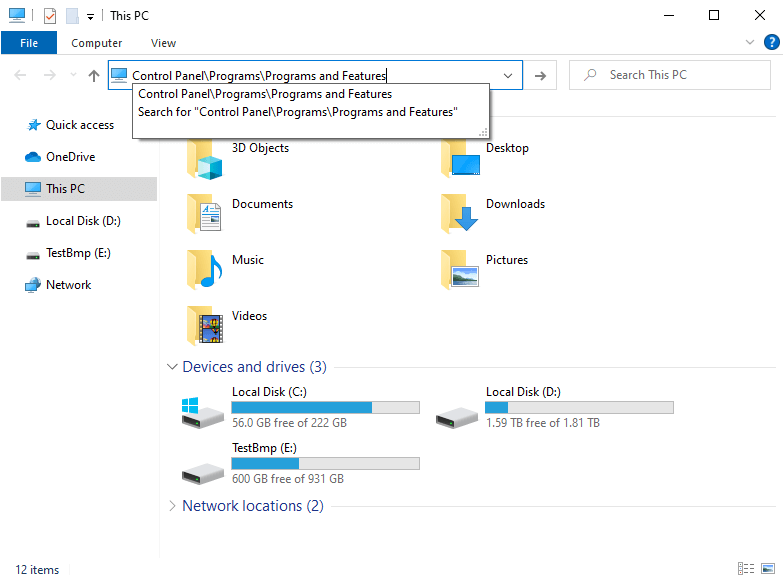Open the Downloads folder icon

tap(459, 214)
